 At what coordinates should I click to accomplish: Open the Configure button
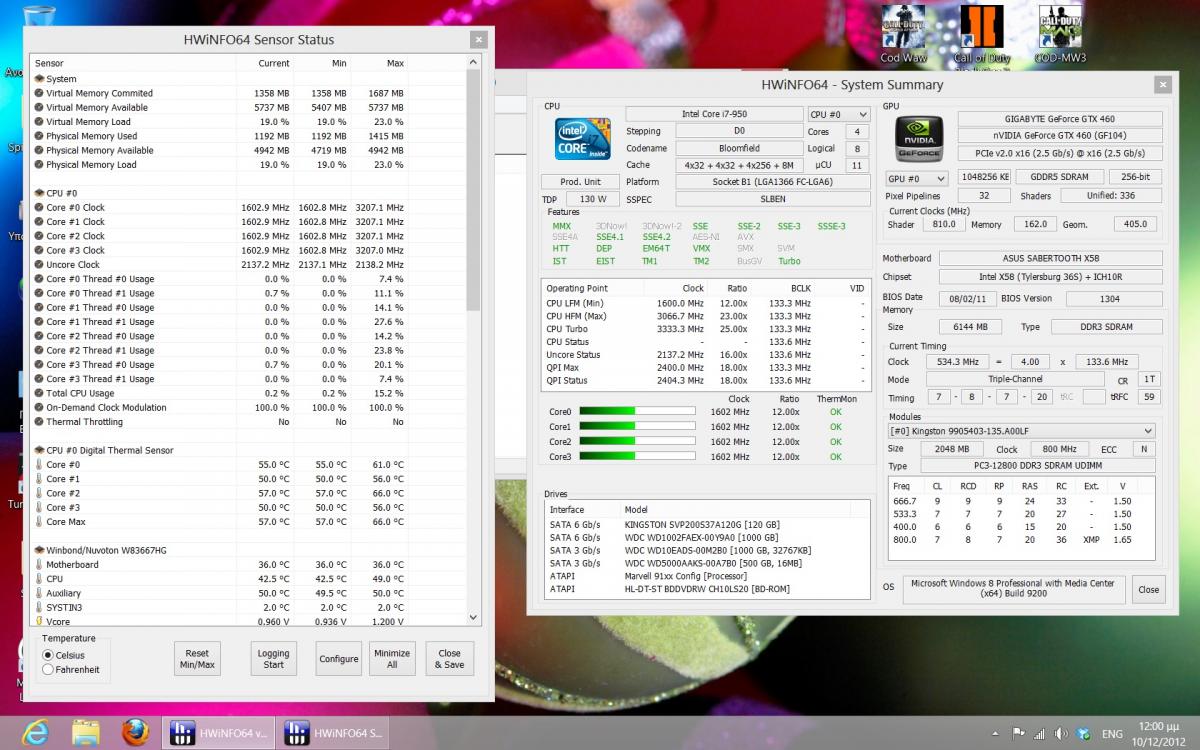coord(339,659)
